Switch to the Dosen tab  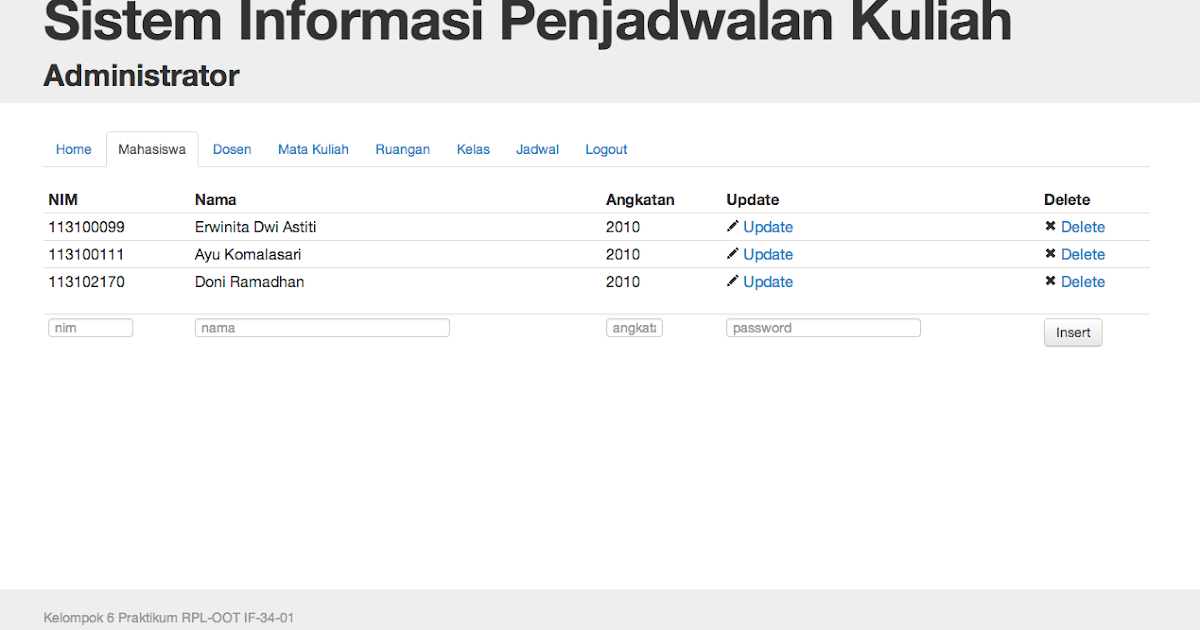pyautogui.click(x=232, y=149)
